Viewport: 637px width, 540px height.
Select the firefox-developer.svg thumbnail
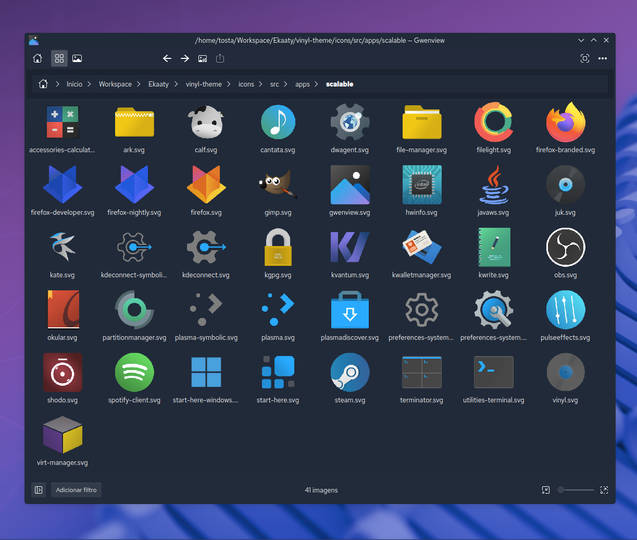tap(62, 184)
